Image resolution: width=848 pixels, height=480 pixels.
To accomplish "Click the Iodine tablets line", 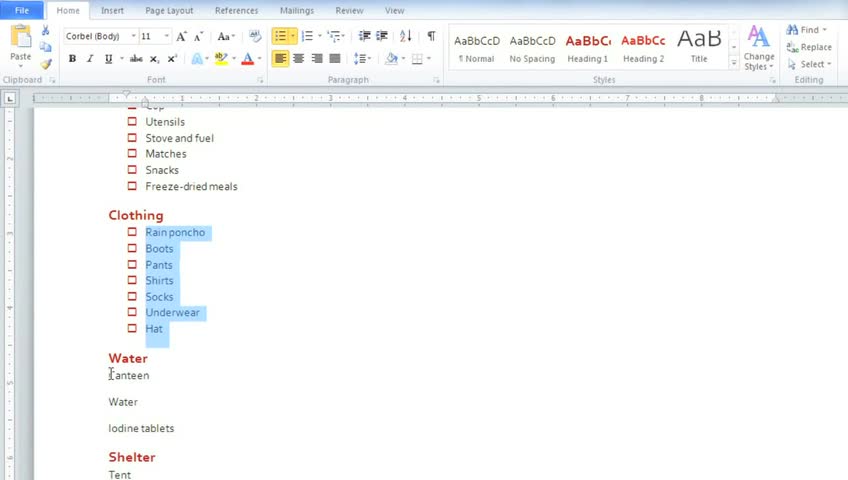I will (x=141, y=428).
